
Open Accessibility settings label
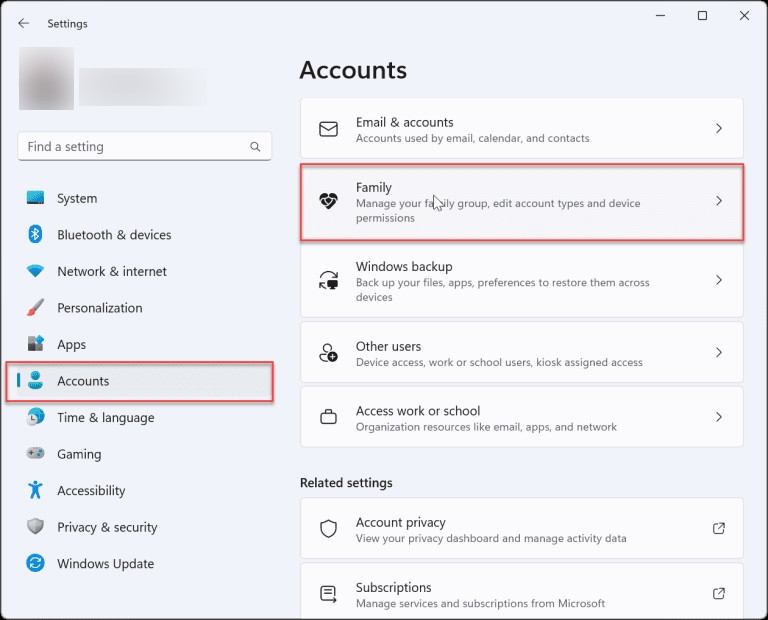click(91, 490)
